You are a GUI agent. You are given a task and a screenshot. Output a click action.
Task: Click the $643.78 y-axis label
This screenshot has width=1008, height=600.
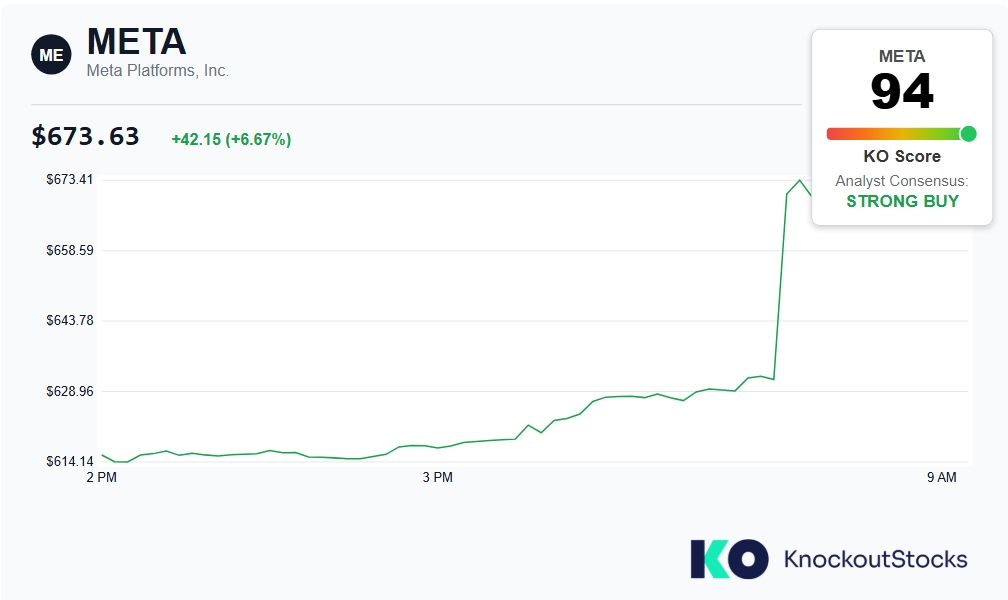coord(69,320)
